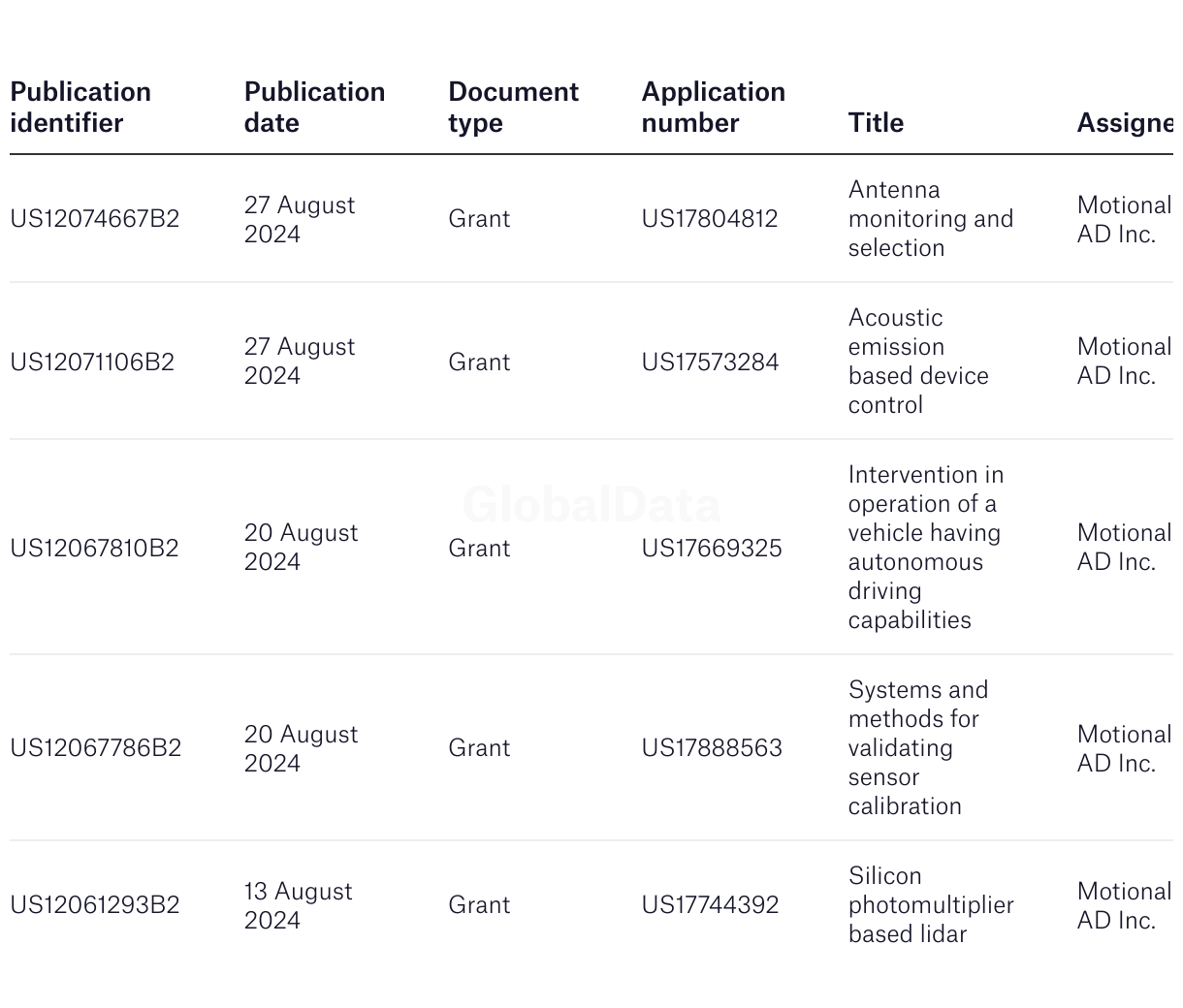The height and width of the screenshot is (1008, 1183).
Task: Click the Acoustic emission based device control title
Action: (x=917, y=362)
